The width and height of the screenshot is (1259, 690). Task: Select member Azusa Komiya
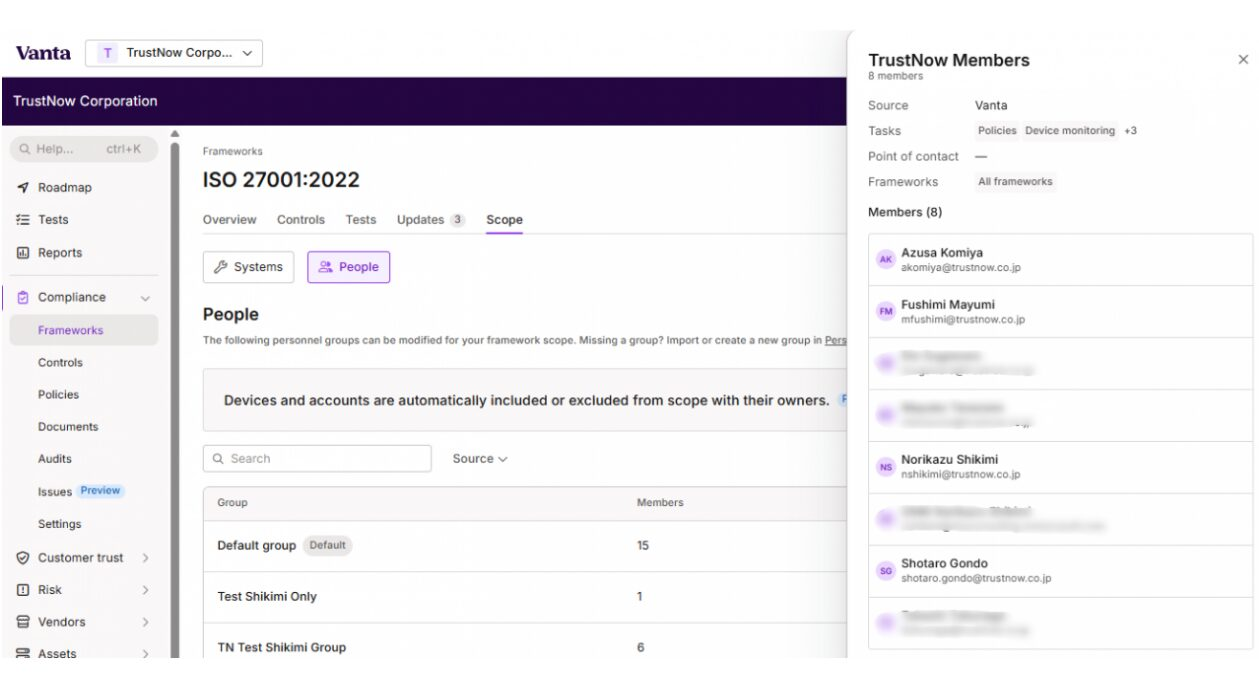click(x=1060, y=260)
